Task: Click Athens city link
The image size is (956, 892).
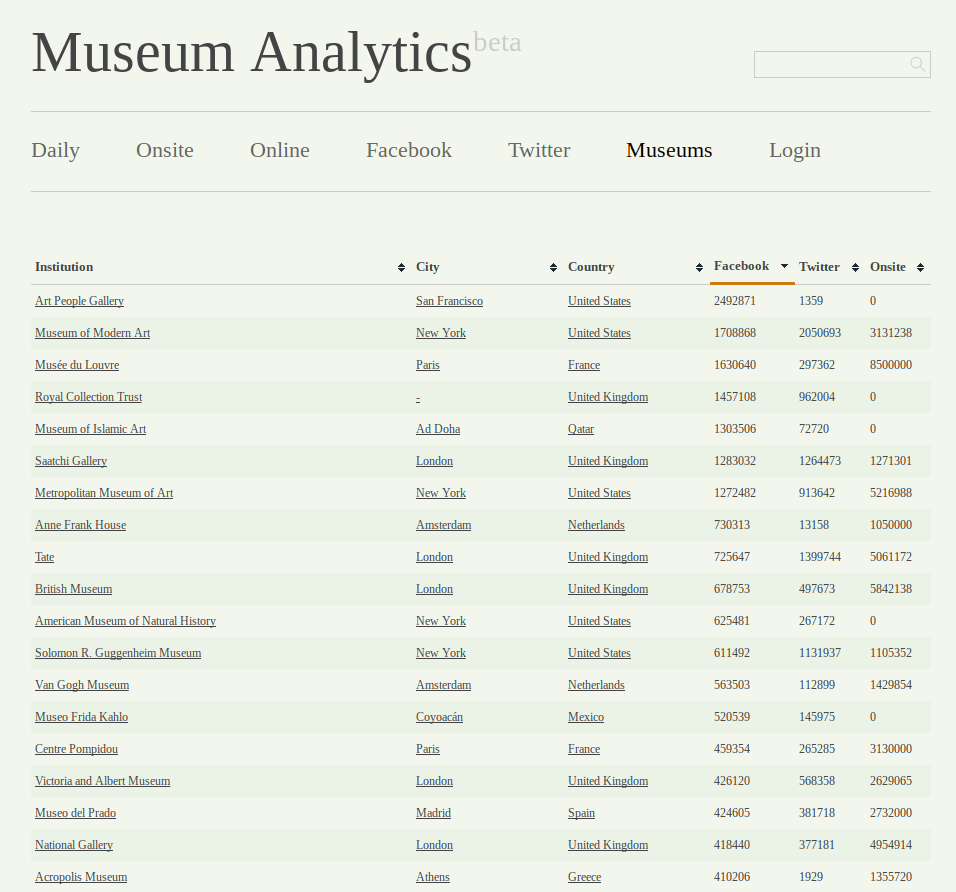Action: pos(432,877)
